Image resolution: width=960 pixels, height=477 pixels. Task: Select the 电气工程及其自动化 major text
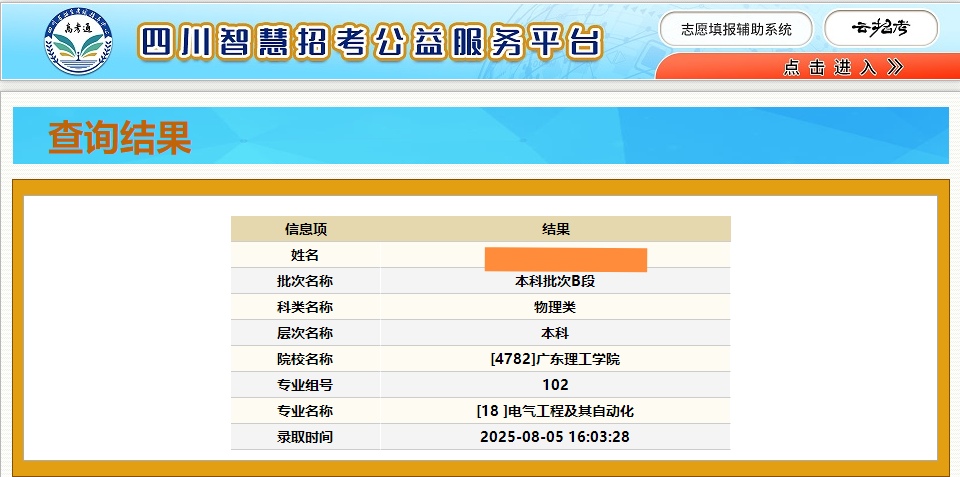(570, 411)
